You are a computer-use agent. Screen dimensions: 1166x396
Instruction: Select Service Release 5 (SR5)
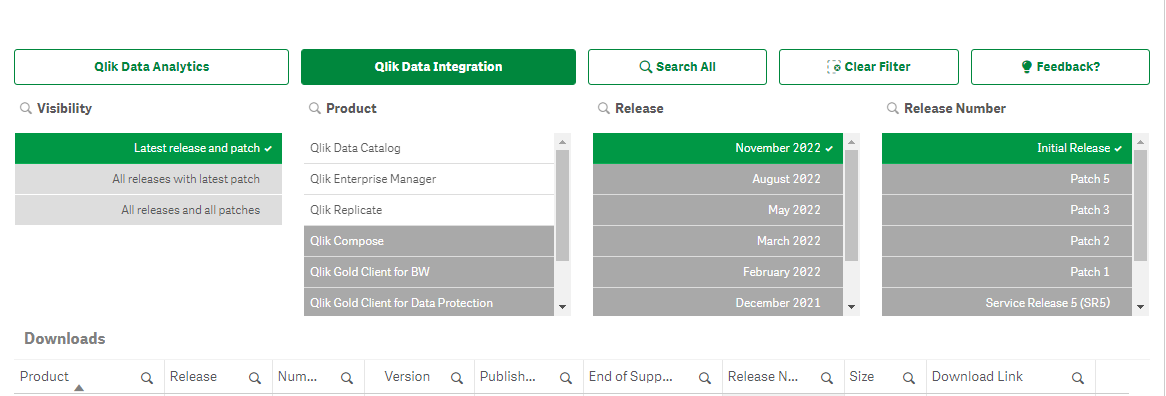(1007, 302)
